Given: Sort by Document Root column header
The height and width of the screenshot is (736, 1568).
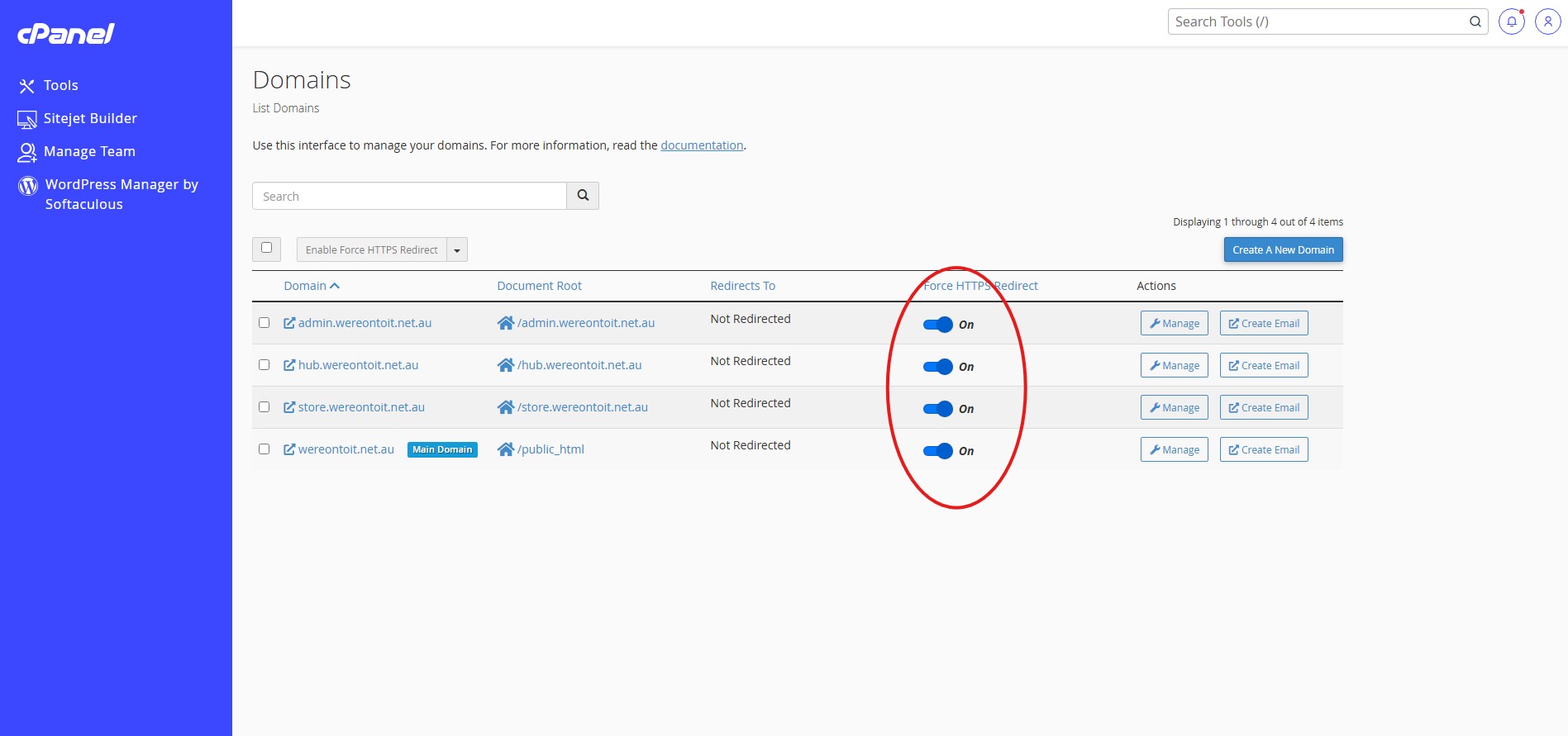Looking at the screenshot, I should coord(539,286).
